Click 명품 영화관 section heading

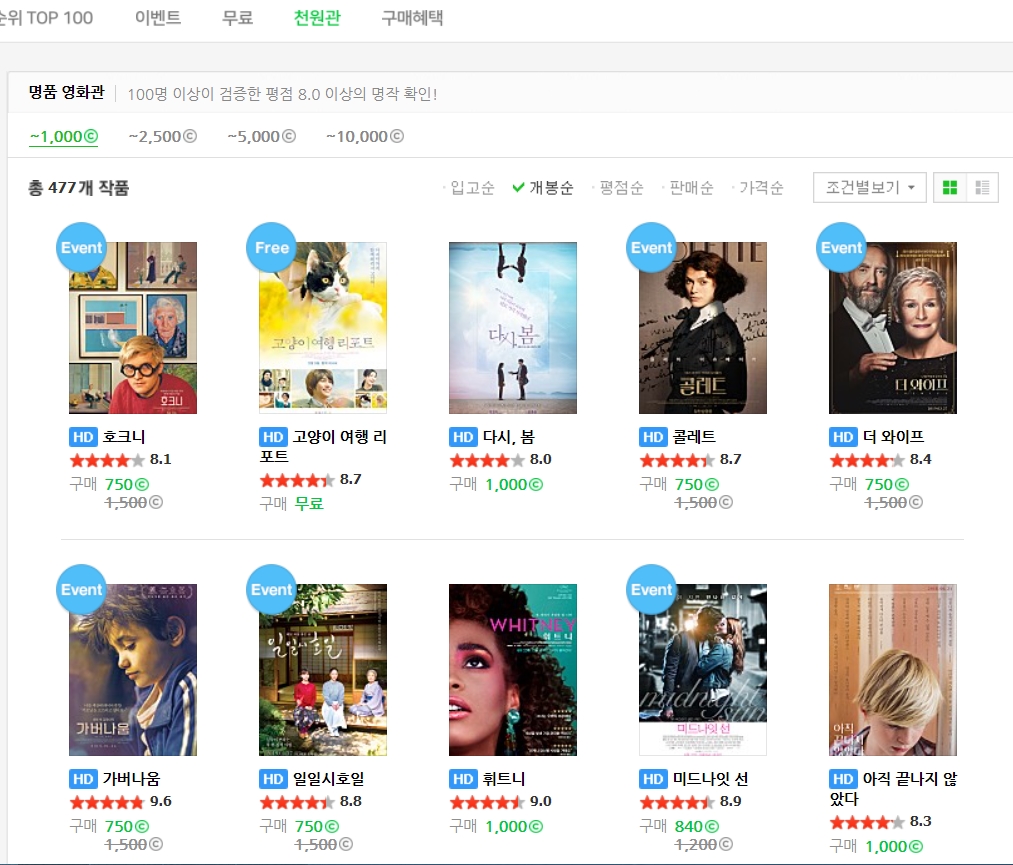pos(67,92)
